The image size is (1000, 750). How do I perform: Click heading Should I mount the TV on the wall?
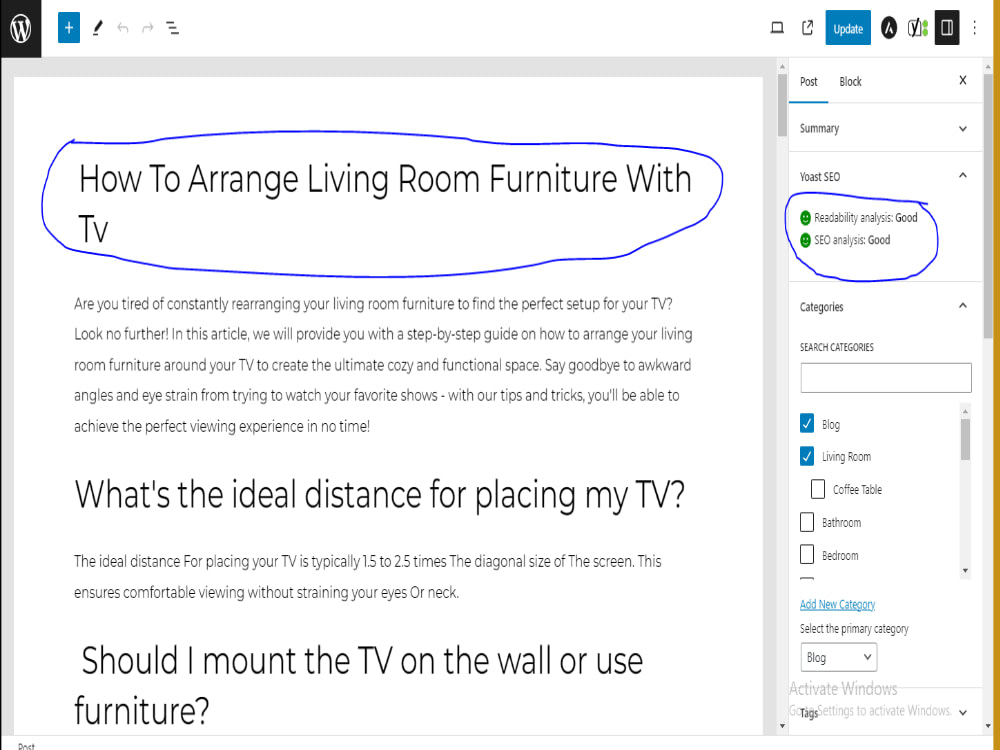[359, 685]
